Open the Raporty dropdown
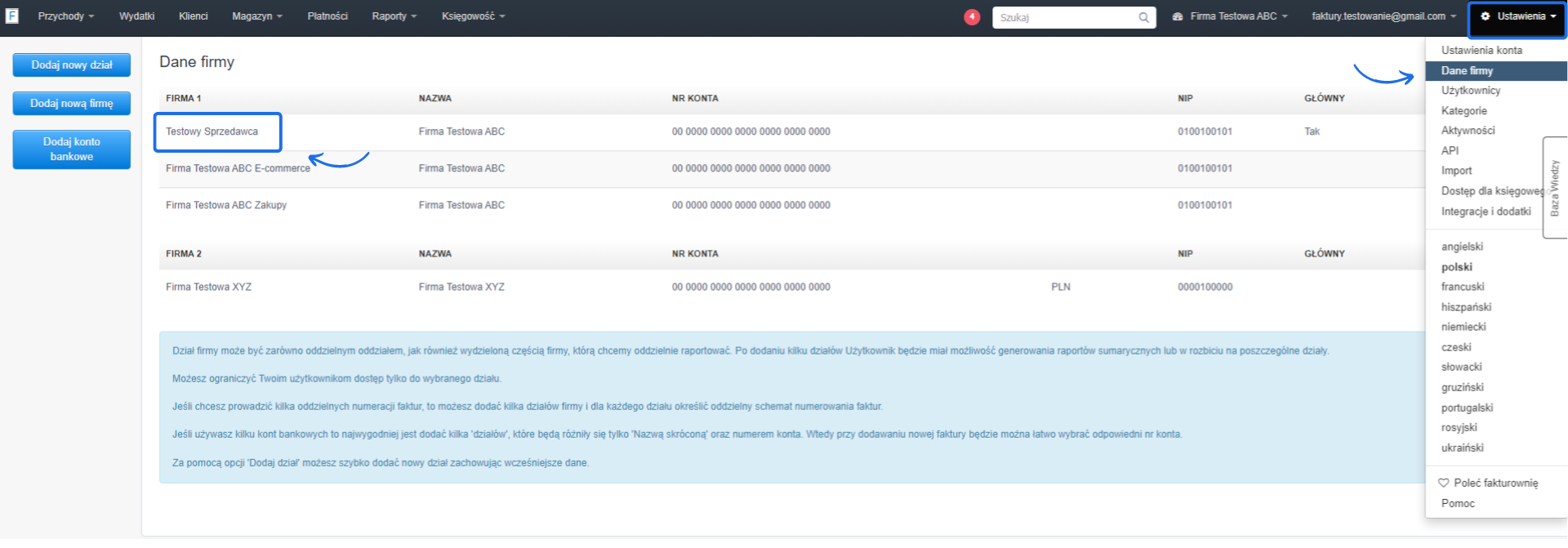The width and height of the screenshot is (1568, 548). [x=394, y=16]
